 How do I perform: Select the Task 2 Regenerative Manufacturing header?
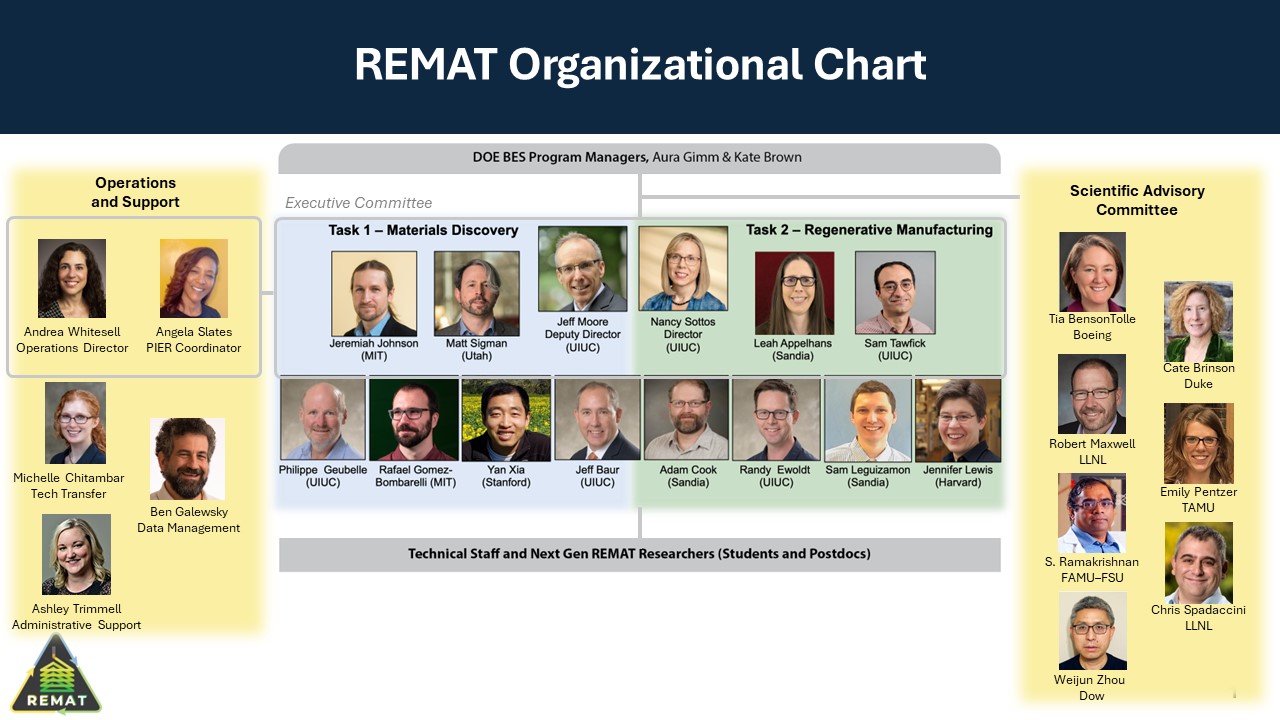(868, 229)
